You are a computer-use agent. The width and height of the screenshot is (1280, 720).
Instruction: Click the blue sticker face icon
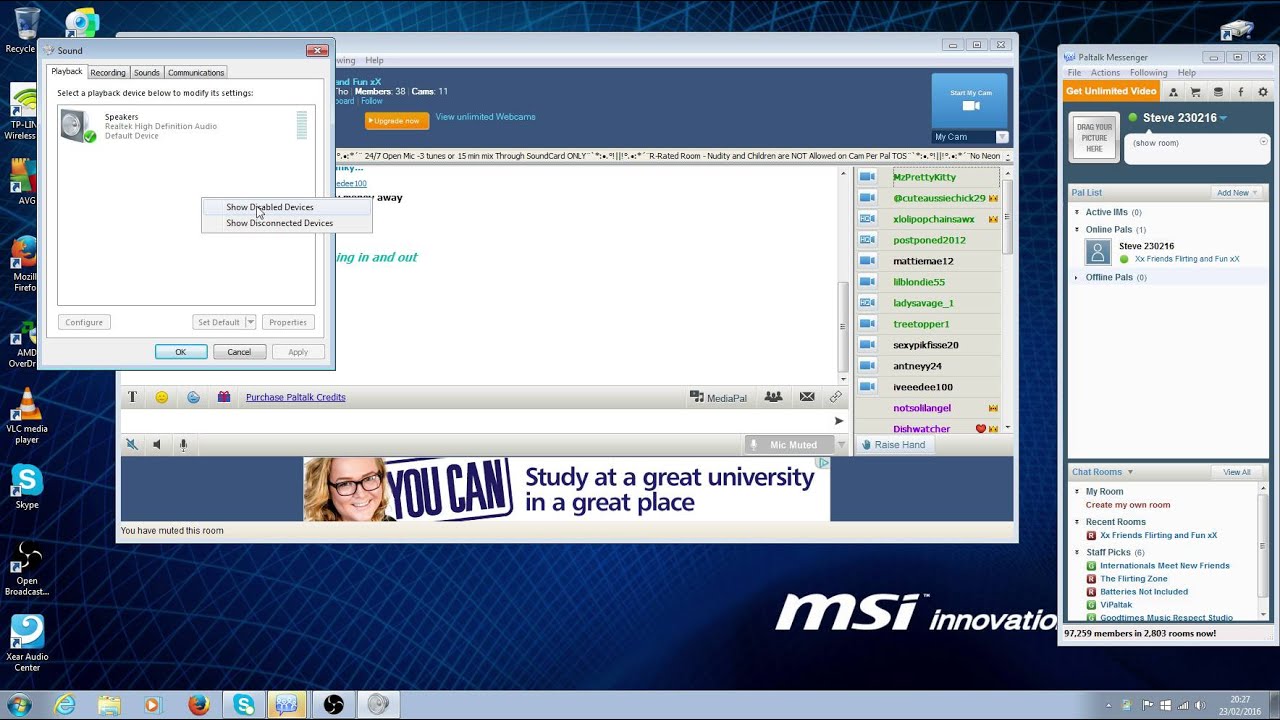(193, 397)
